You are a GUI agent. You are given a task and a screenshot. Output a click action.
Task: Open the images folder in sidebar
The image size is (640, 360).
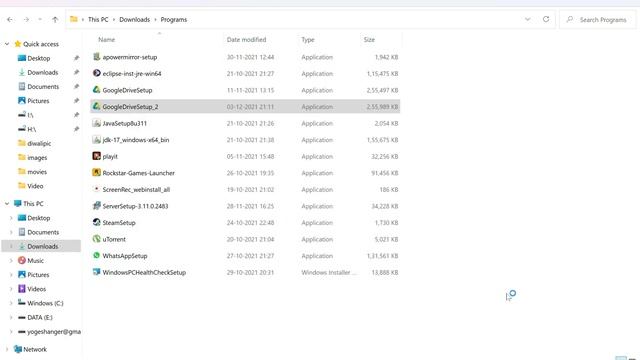coord(37,158)
